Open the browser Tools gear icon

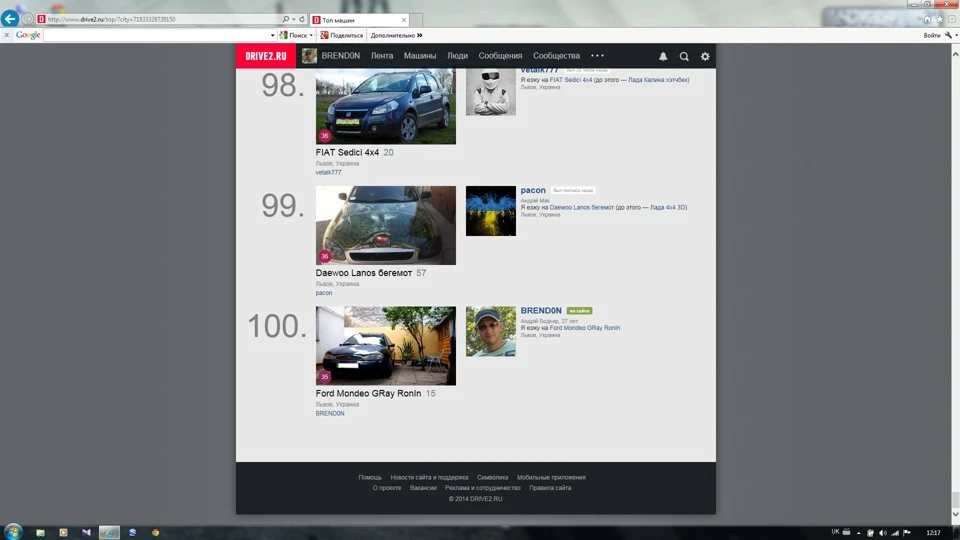click(x=951, y=19)
